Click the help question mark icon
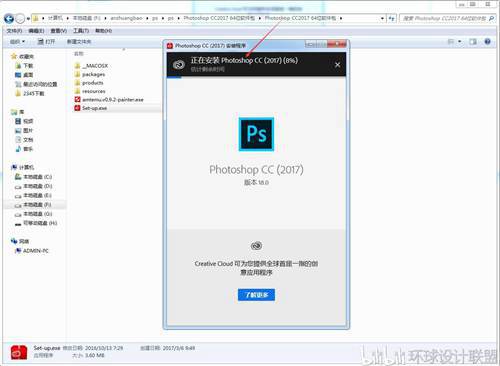Screen dimensions: 500x366 [487, 42]
